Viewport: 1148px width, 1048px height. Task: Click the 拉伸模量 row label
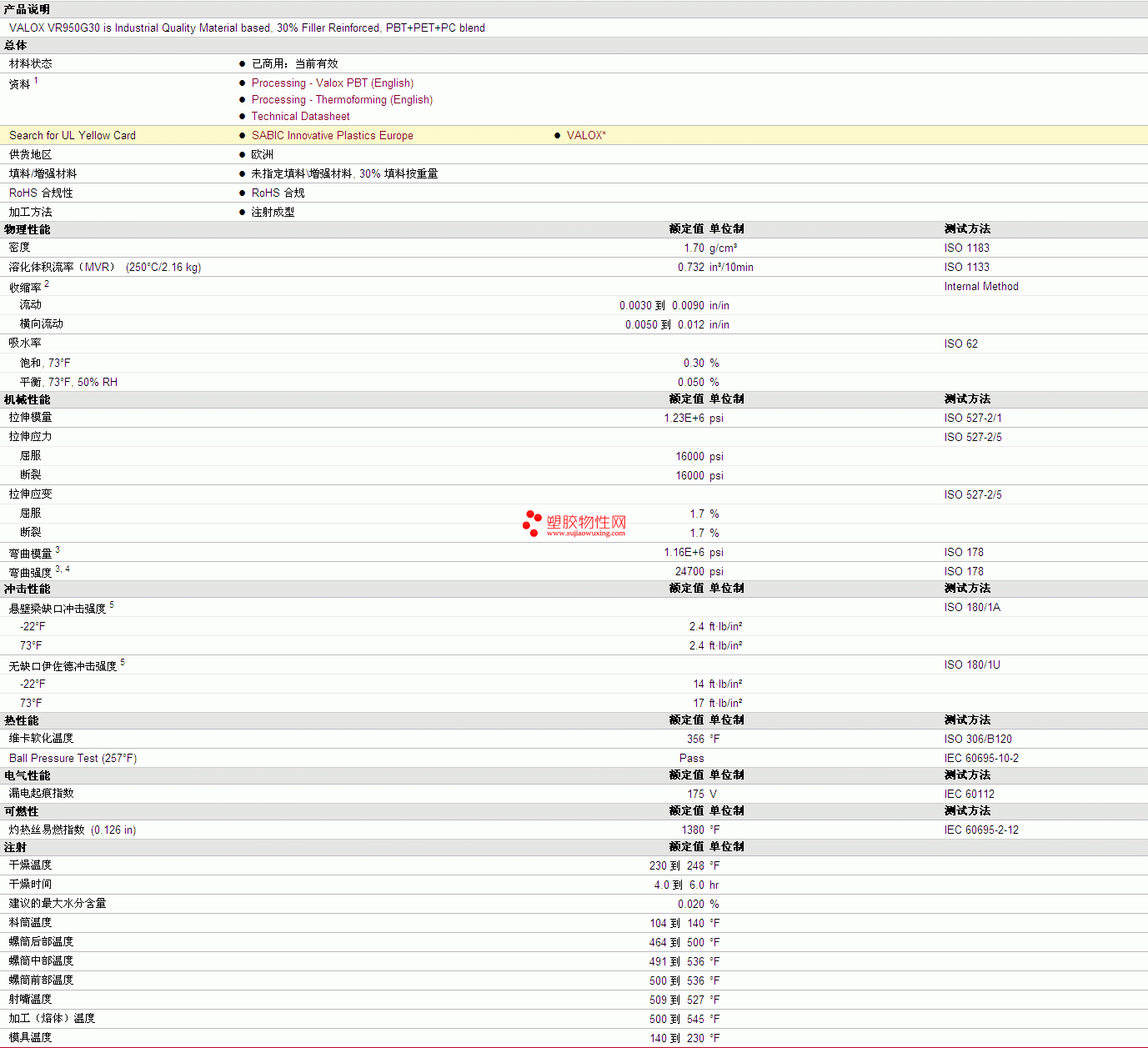tap(31, 419)
